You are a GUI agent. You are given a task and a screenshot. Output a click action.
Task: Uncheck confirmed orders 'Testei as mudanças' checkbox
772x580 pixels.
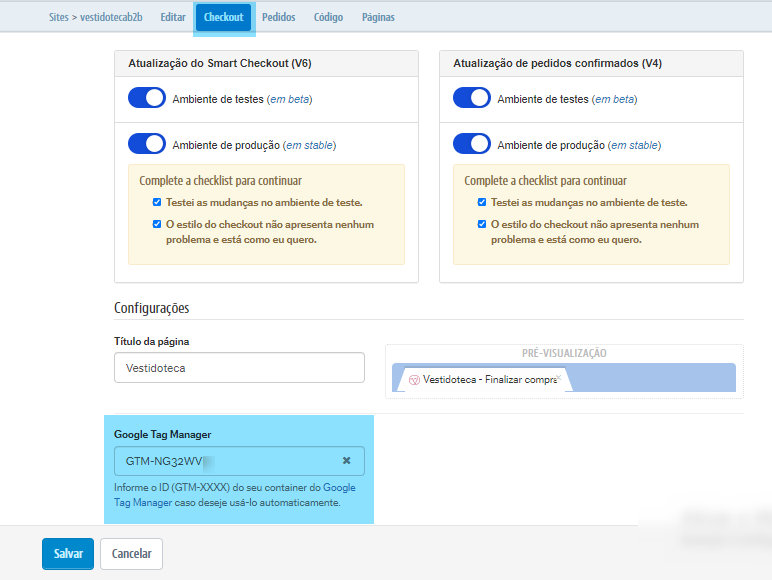point(482,202)
